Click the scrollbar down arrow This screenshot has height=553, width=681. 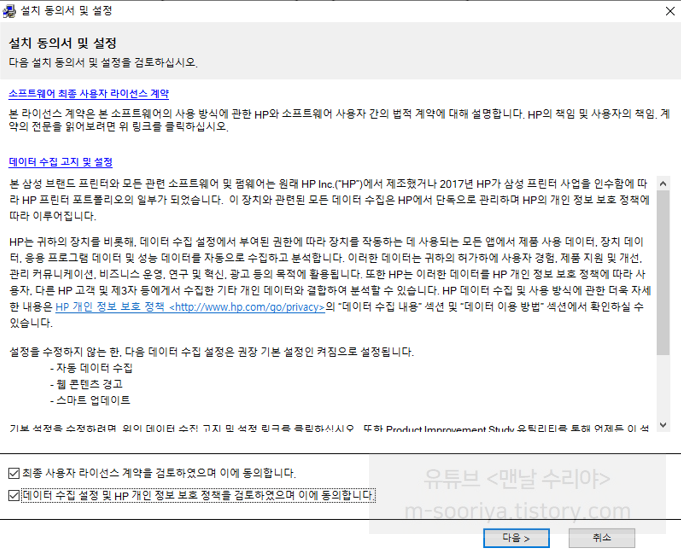(663, 424)
